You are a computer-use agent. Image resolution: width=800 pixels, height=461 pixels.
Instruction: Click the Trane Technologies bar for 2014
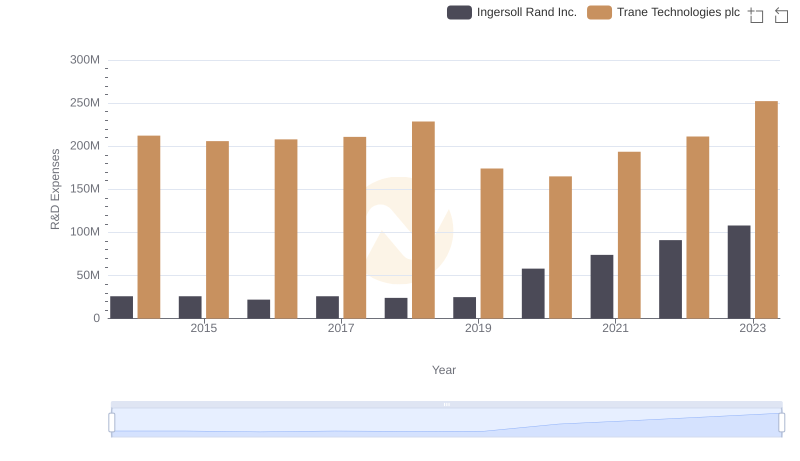click(x=149, y=227)
